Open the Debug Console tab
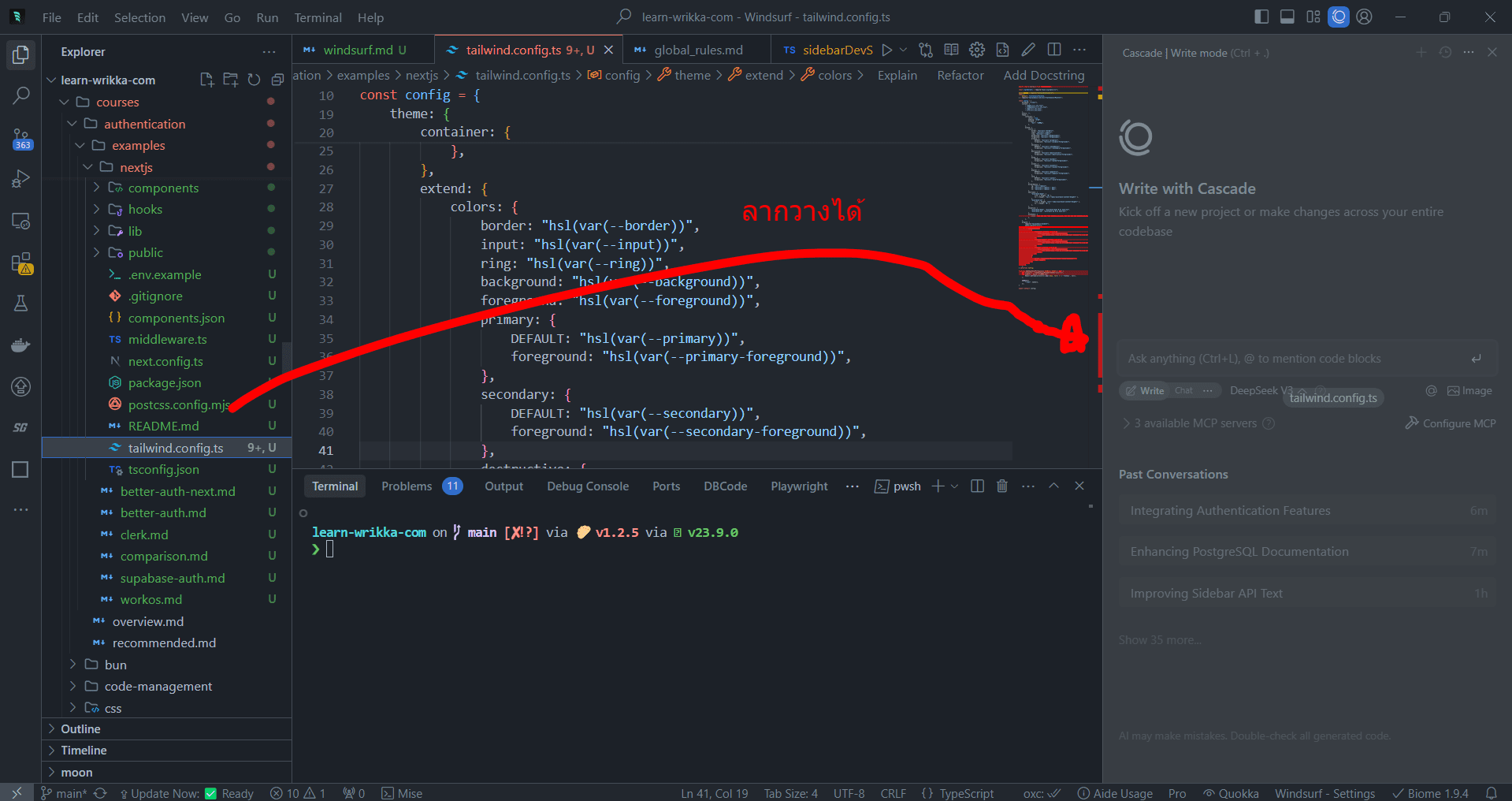 [x=588, y=486]
